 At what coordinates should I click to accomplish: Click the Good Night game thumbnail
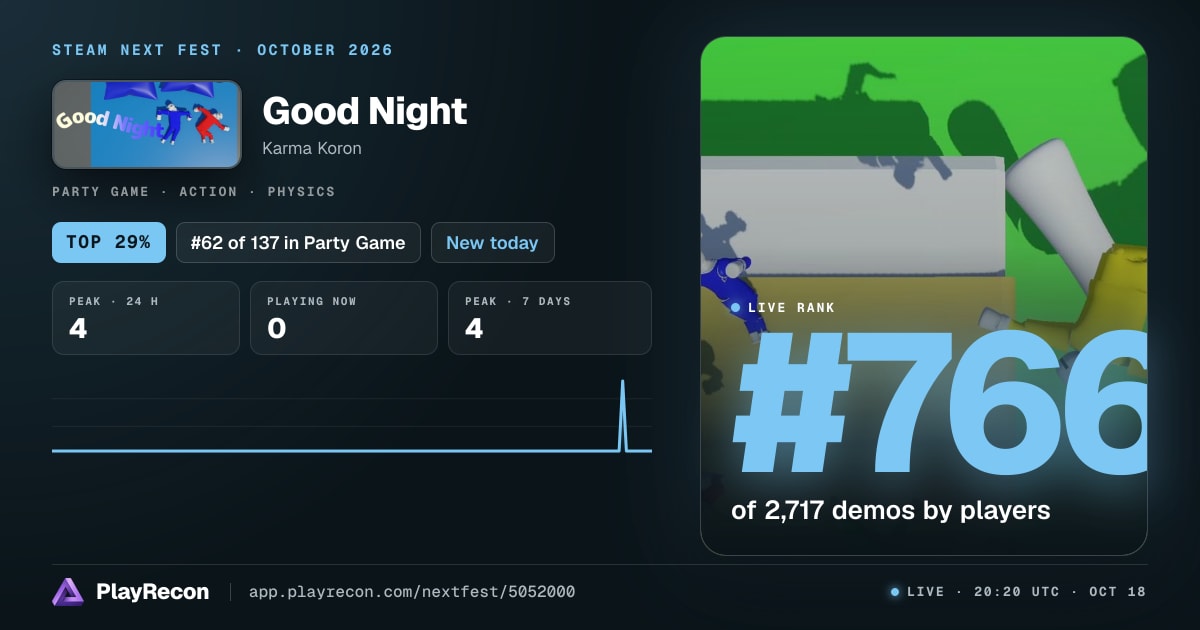147,124
